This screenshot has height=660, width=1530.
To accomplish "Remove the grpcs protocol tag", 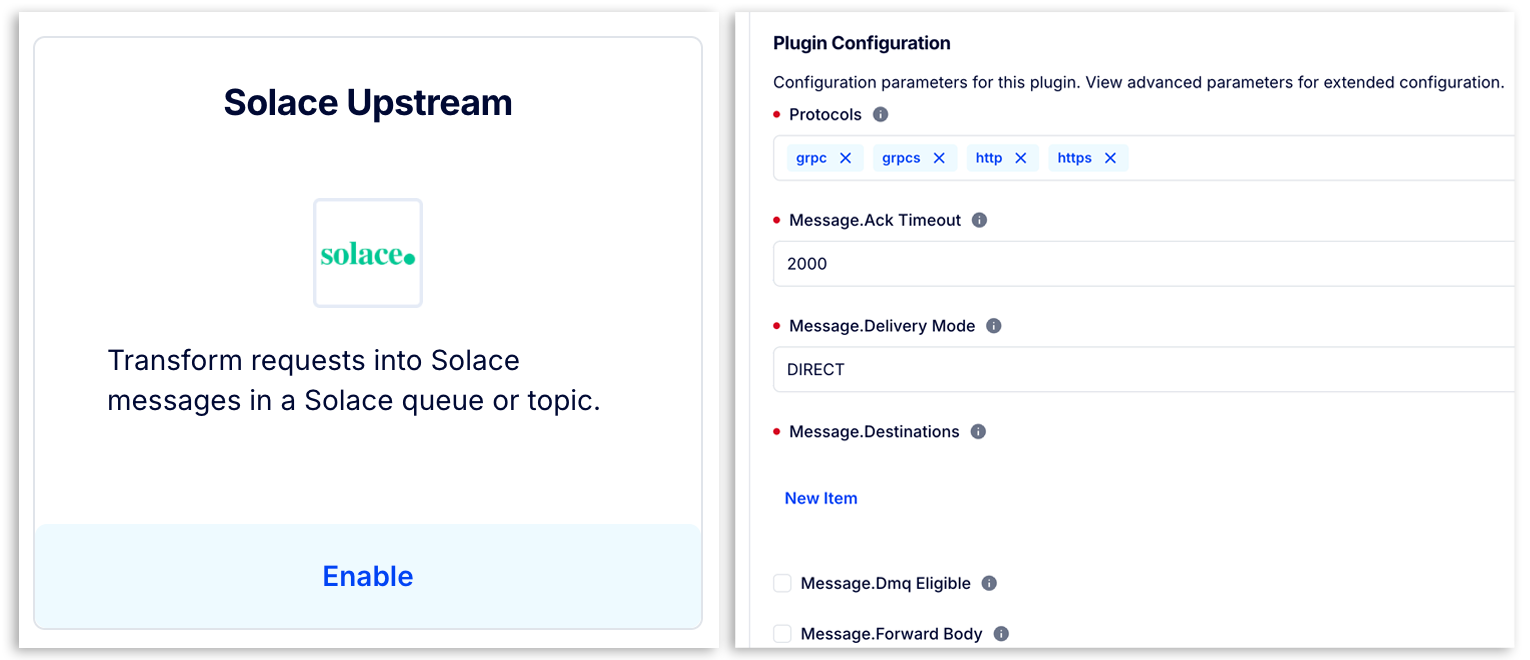I will point(939,158).
